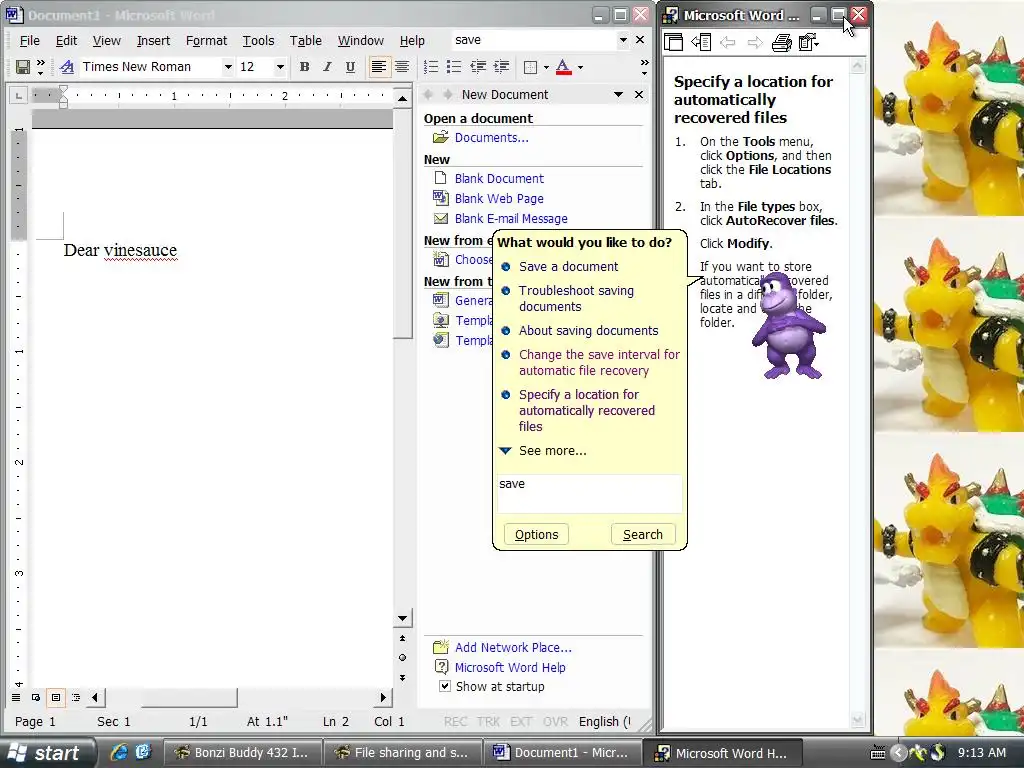
Task: Toggle Underline formatting
Action: pyautogui.click(x=350, y=67)
